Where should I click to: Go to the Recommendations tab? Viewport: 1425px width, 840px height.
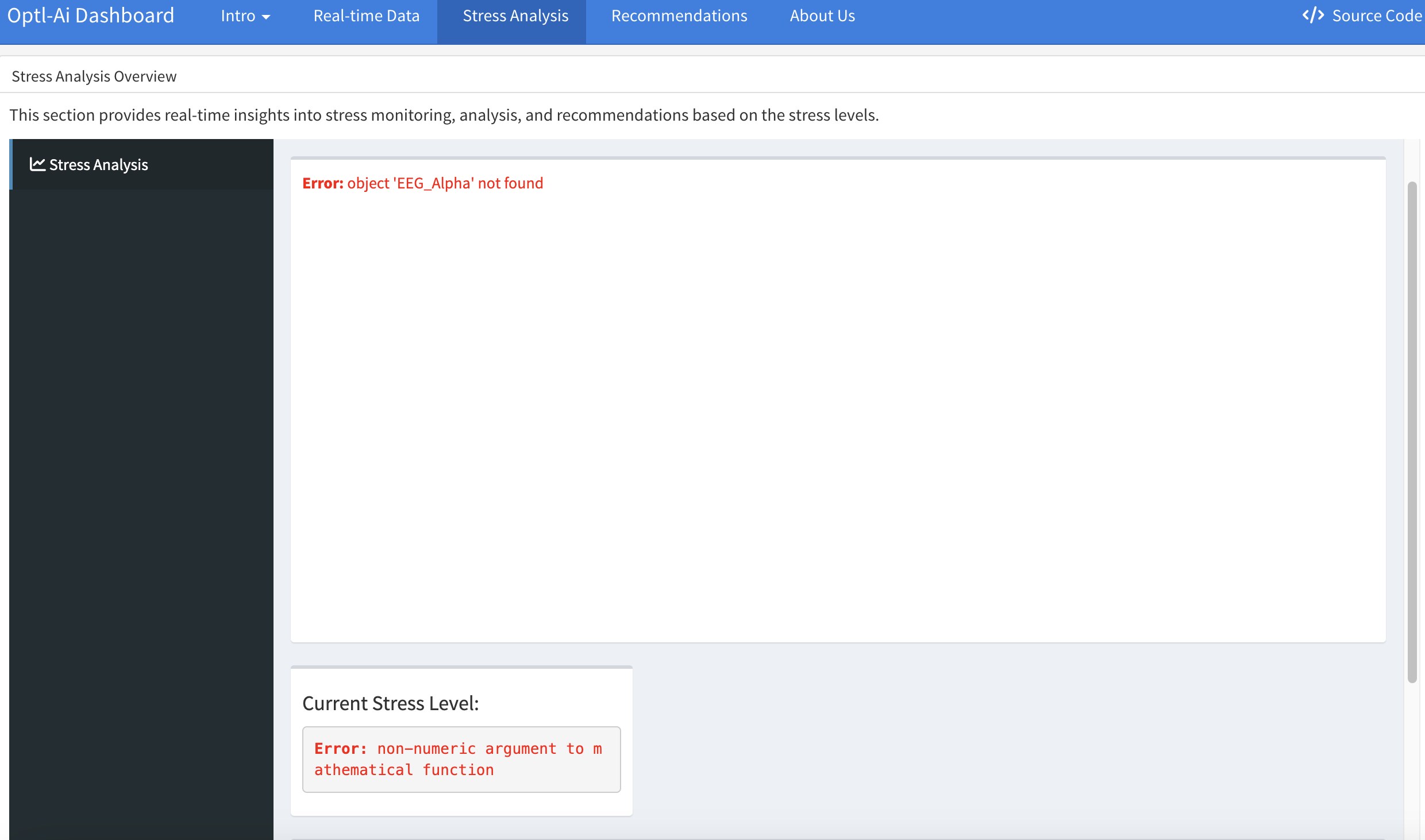(x=679, y=16)
